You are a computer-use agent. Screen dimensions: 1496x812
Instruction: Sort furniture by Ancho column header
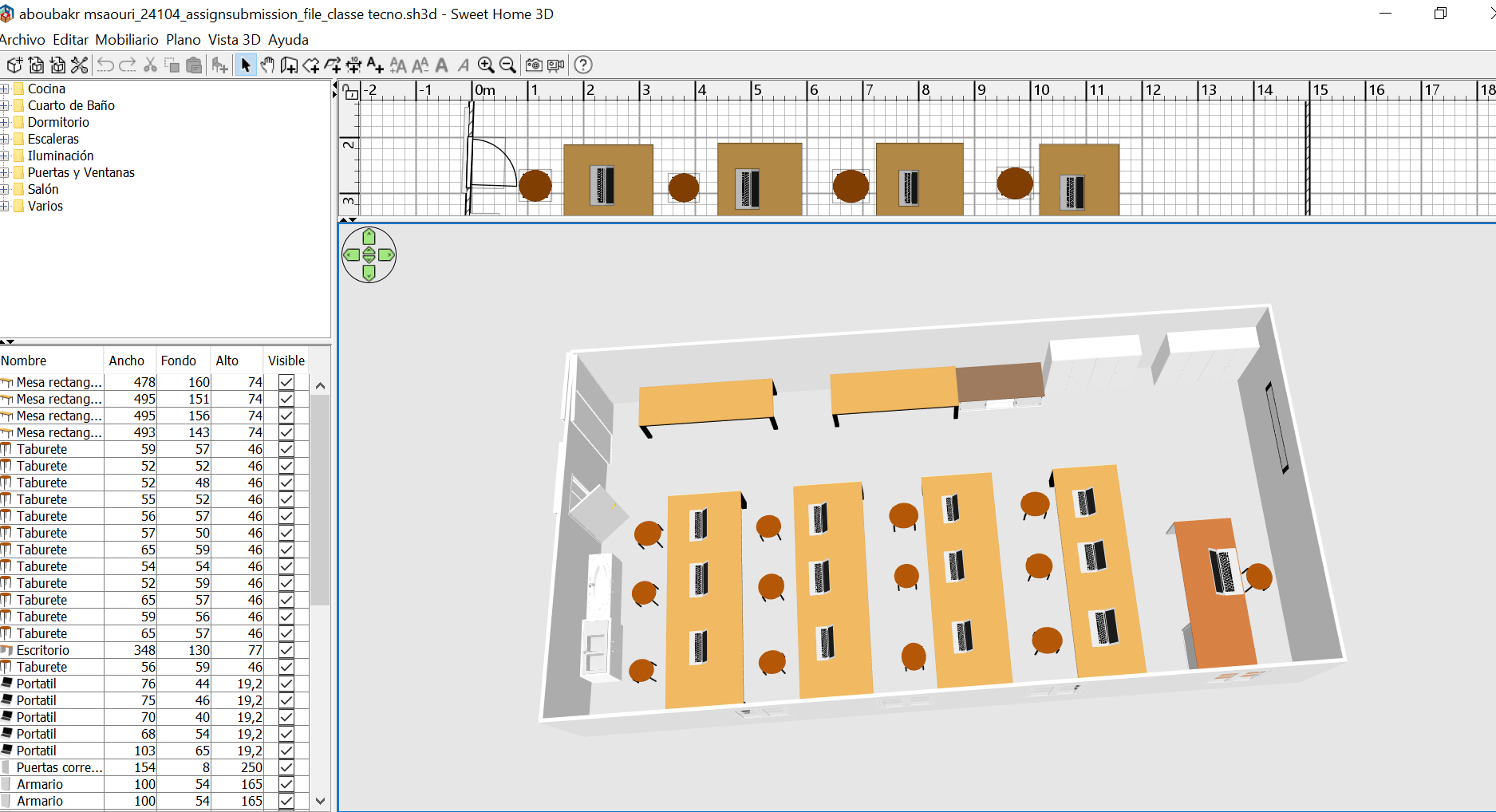[x=127, y=361]
